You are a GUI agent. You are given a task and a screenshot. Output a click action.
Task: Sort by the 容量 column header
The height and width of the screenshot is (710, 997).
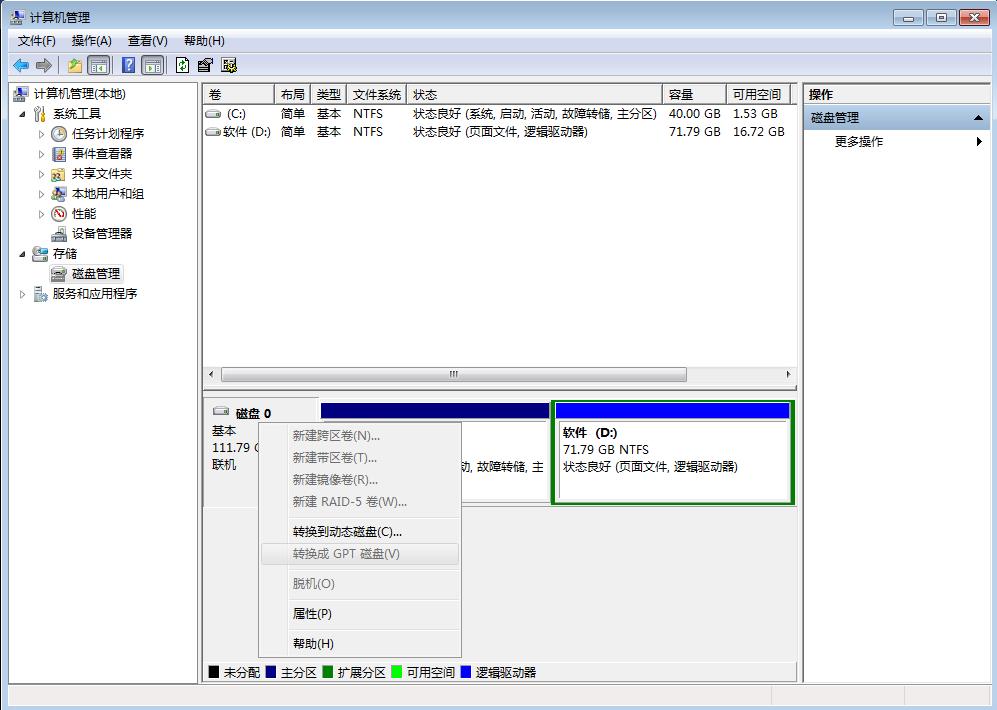coord(694,94)
